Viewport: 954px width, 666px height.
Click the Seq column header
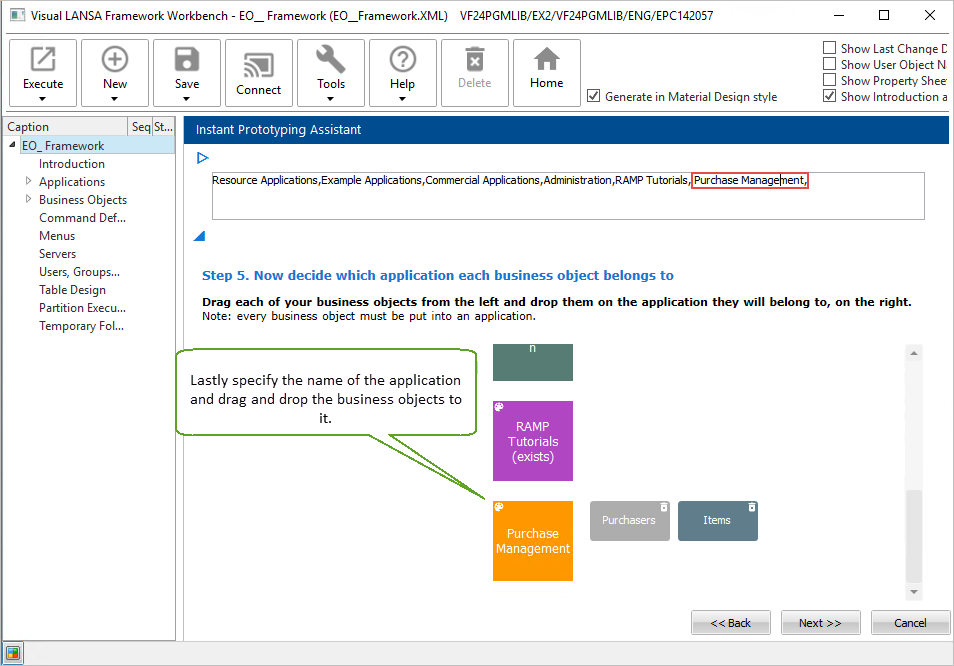[141, 127]
